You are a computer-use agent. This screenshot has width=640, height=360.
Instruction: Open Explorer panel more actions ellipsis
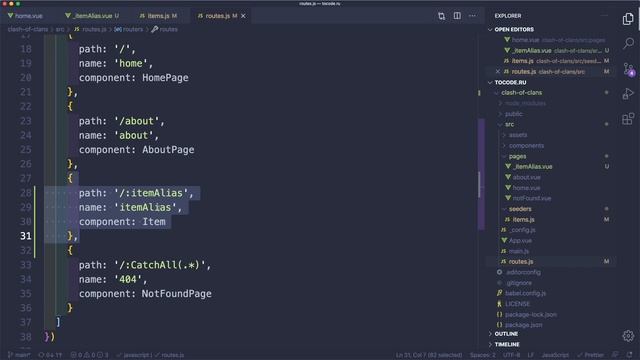click(x=604, y=16)
